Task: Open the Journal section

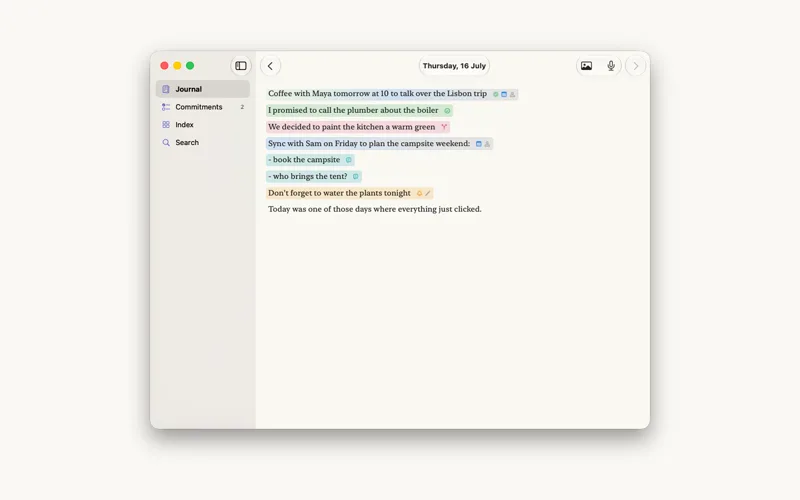Action: (203, 89)
